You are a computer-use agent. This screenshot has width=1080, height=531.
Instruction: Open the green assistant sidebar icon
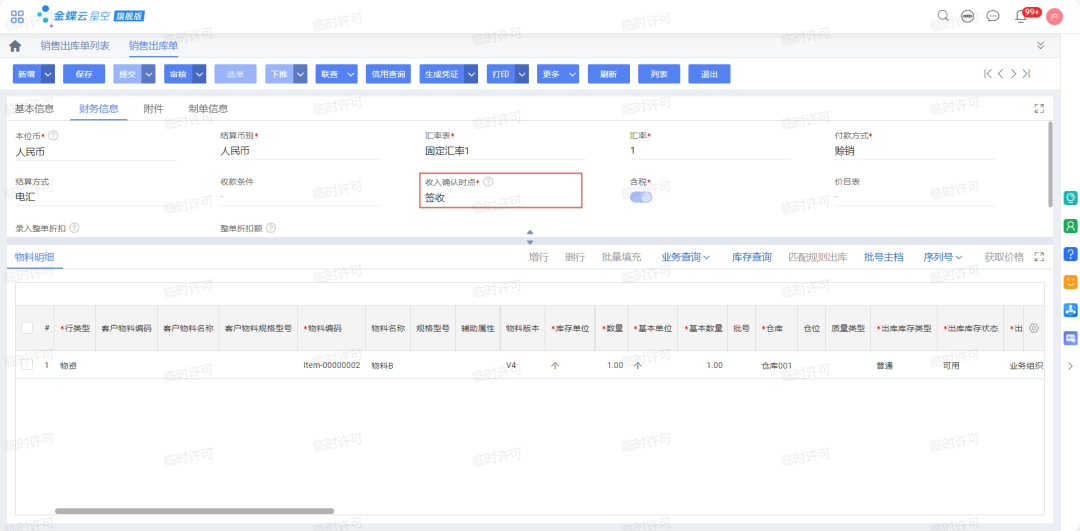tap(1070, 198)
